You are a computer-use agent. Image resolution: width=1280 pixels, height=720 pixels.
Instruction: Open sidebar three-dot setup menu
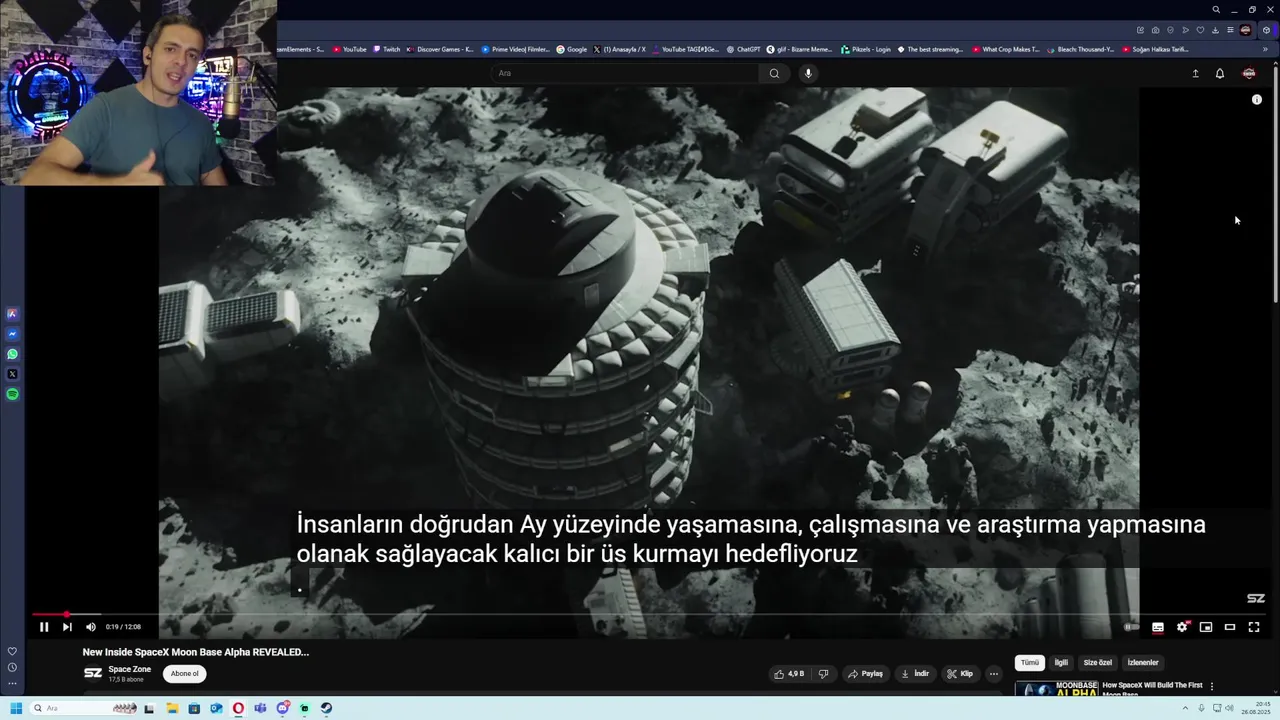[12, 684]
